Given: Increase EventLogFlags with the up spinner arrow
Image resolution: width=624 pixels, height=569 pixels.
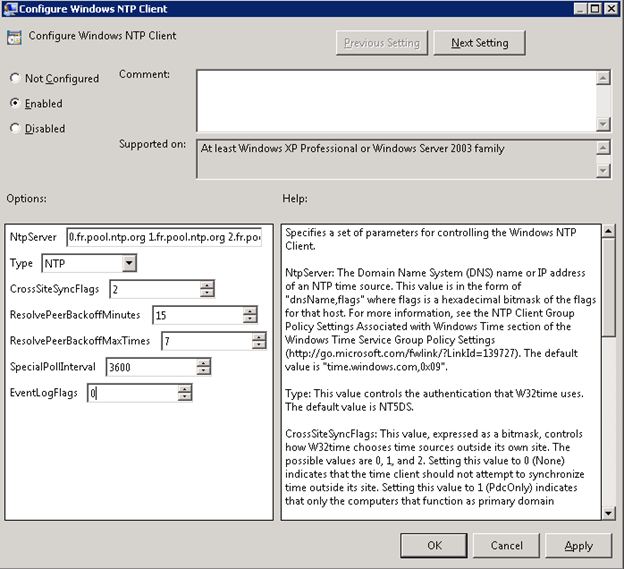Looking at the screenshot, I should pyautogui.click(x=185, y=389).
